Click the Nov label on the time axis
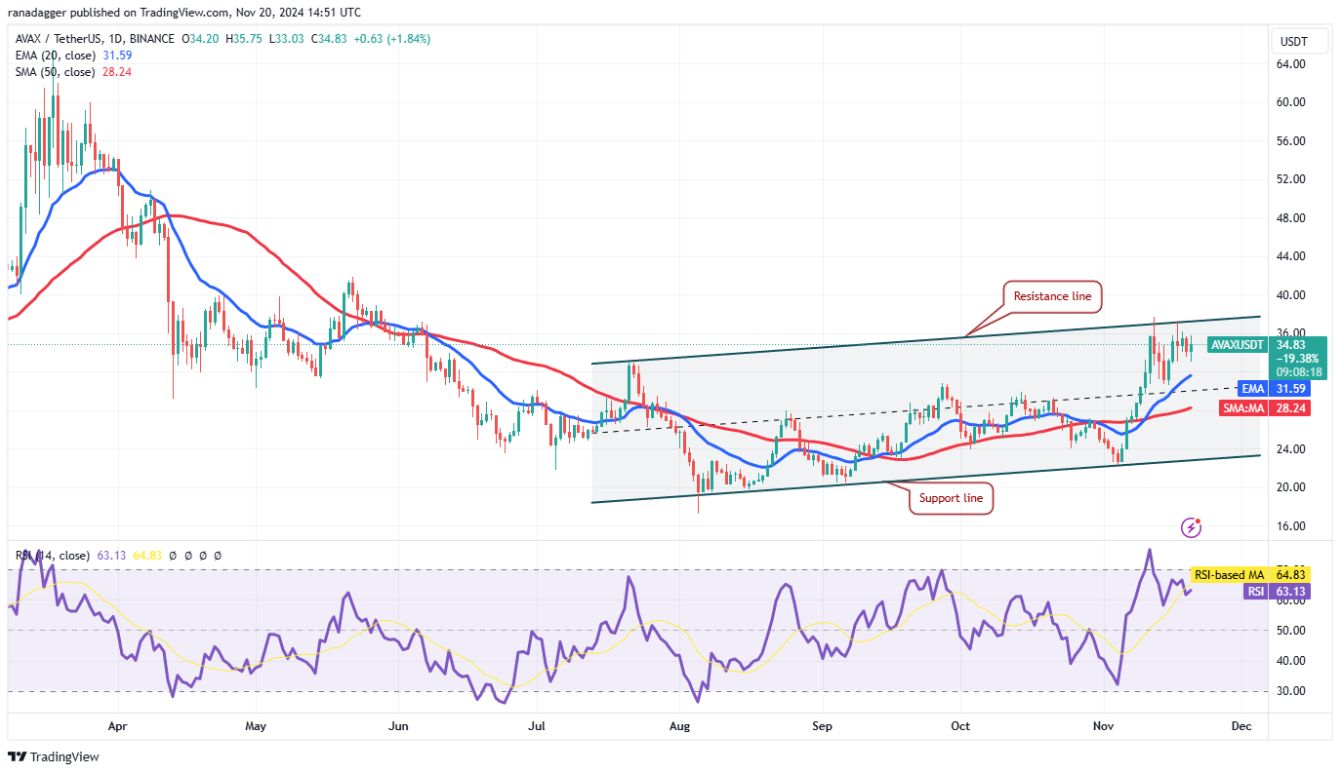This screenshot has height=770, width=1338. 1102,725
